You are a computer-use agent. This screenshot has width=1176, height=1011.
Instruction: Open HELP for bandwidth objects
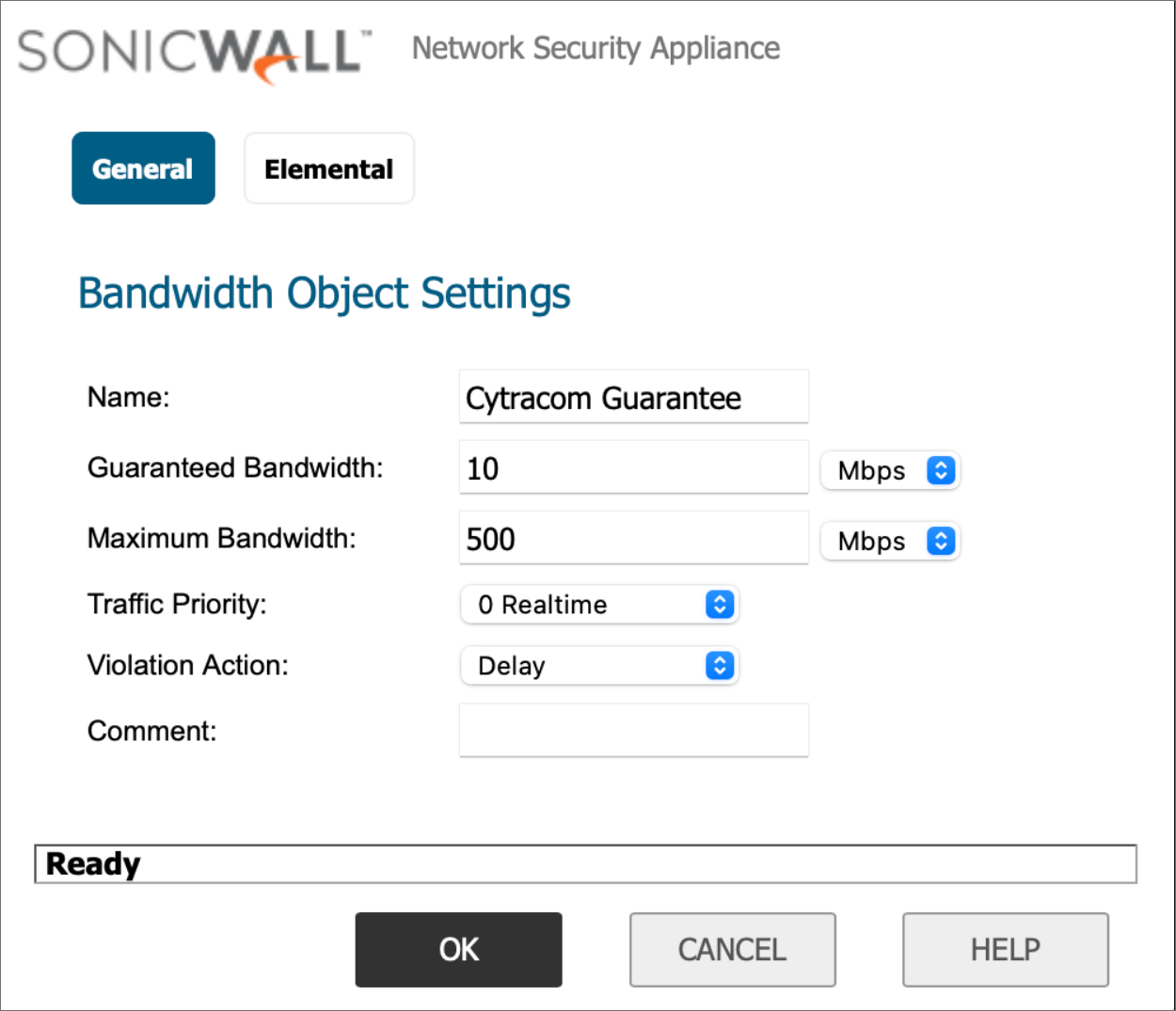tap(1005, 950)
